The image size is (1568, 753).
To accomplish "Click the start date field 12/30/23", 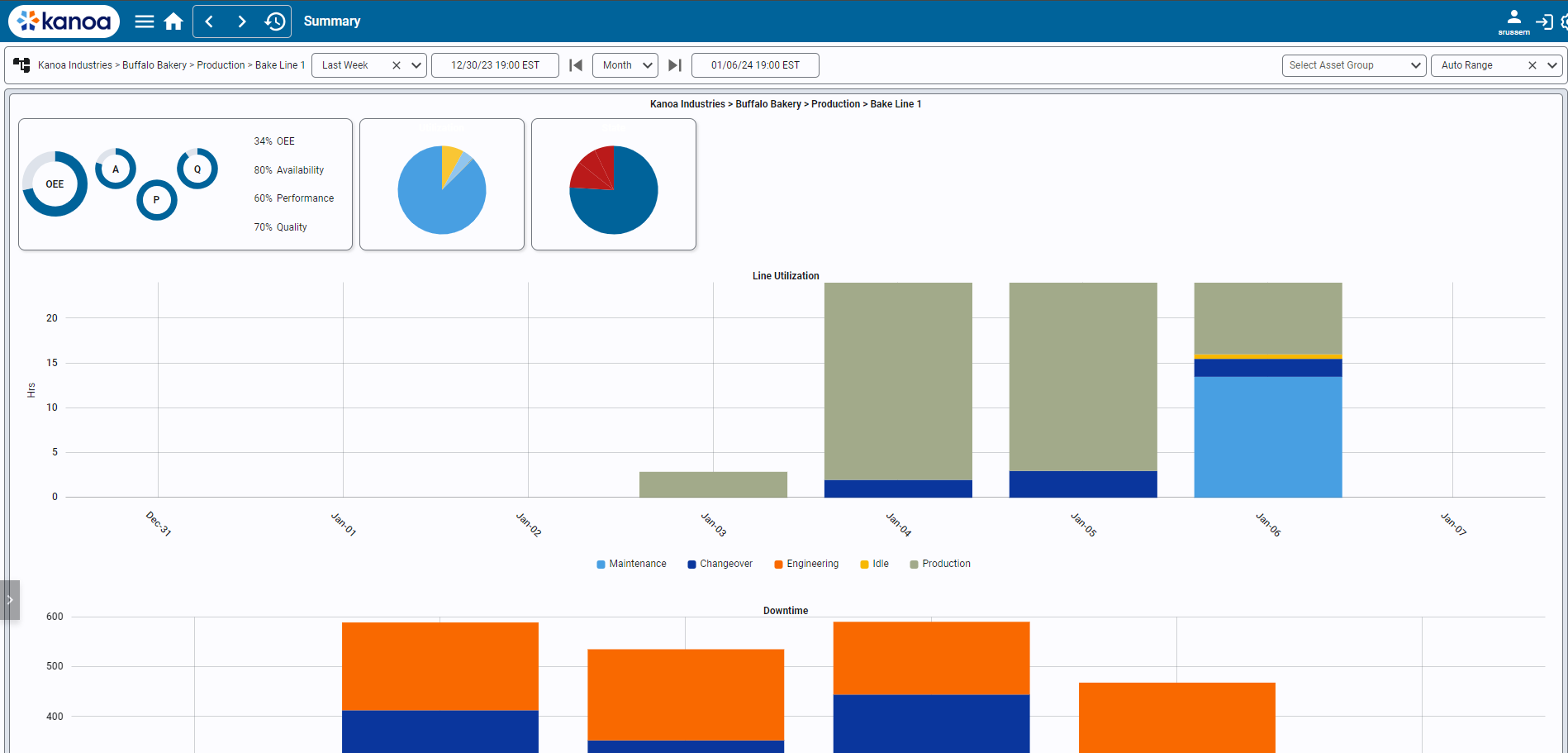I will (495, 65).
